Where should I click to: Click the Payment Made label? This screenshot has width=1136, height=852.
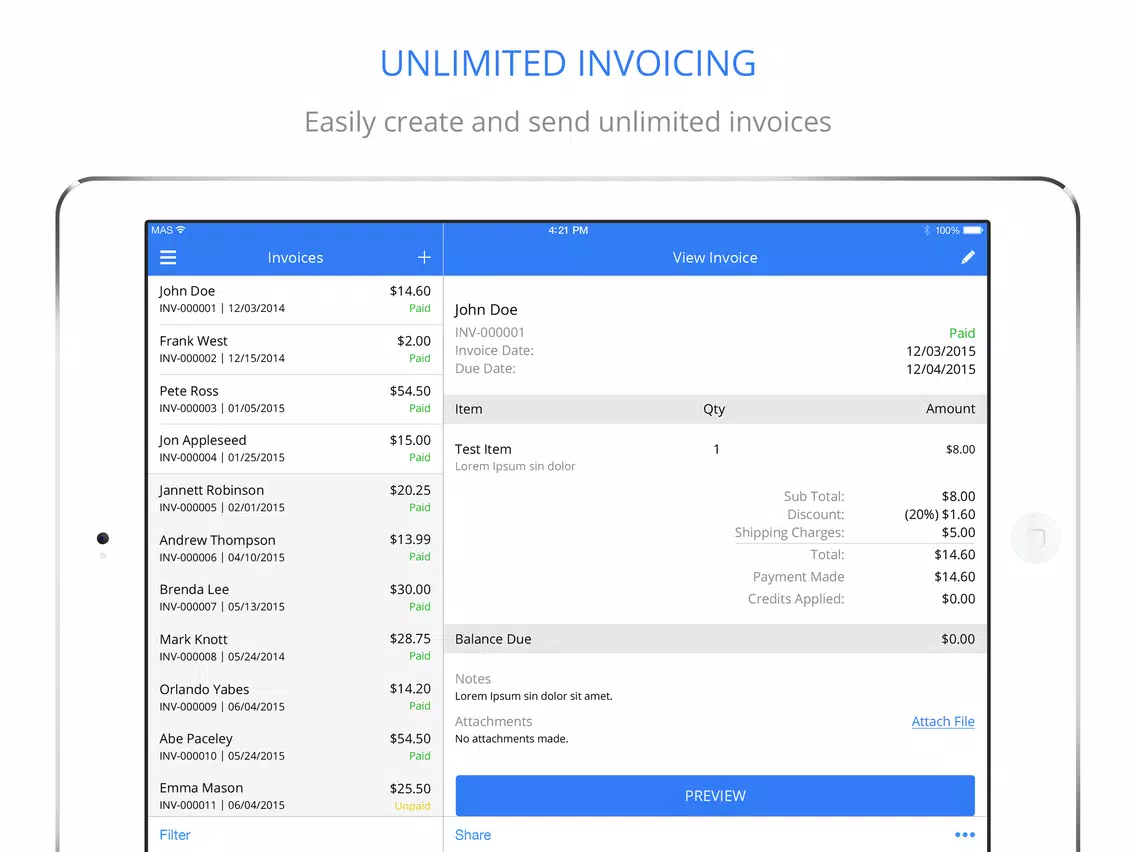[798, 577]
